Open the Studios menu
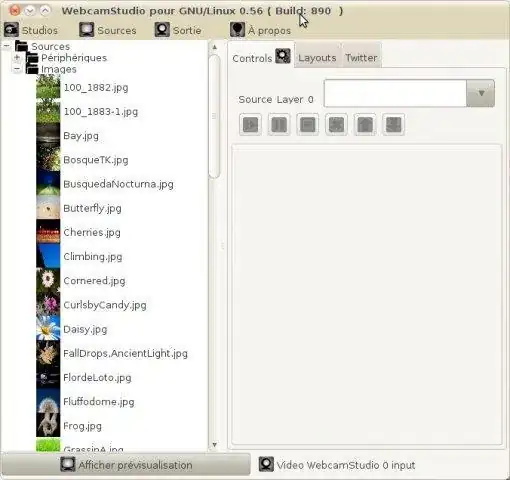The width and height of the screenshot is (510, 480). click(31, 30)
